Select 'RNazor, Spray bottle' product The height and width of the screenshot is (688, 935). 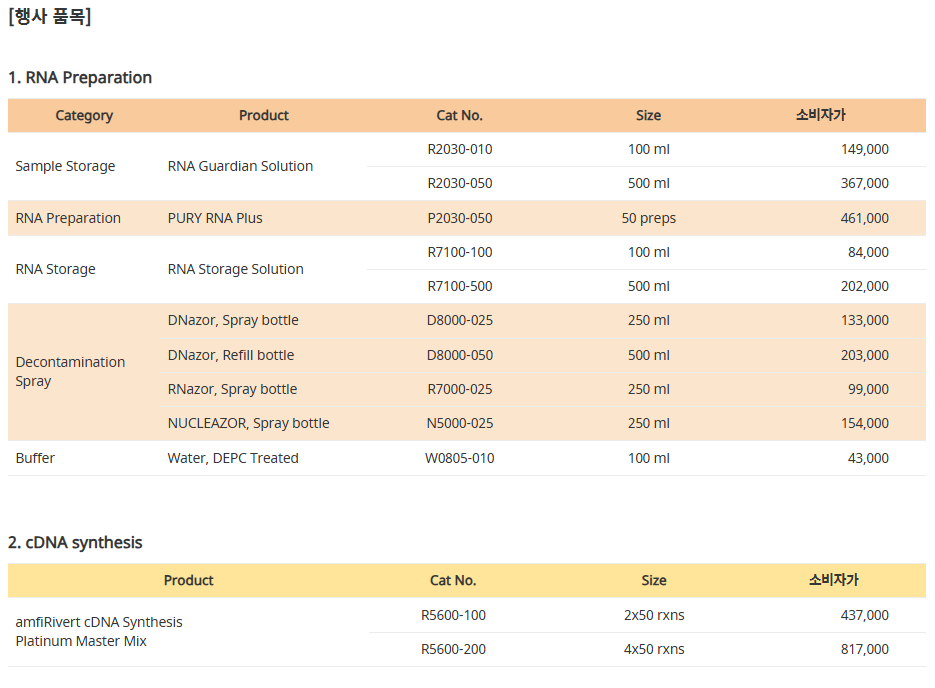[x=232, y=389]
